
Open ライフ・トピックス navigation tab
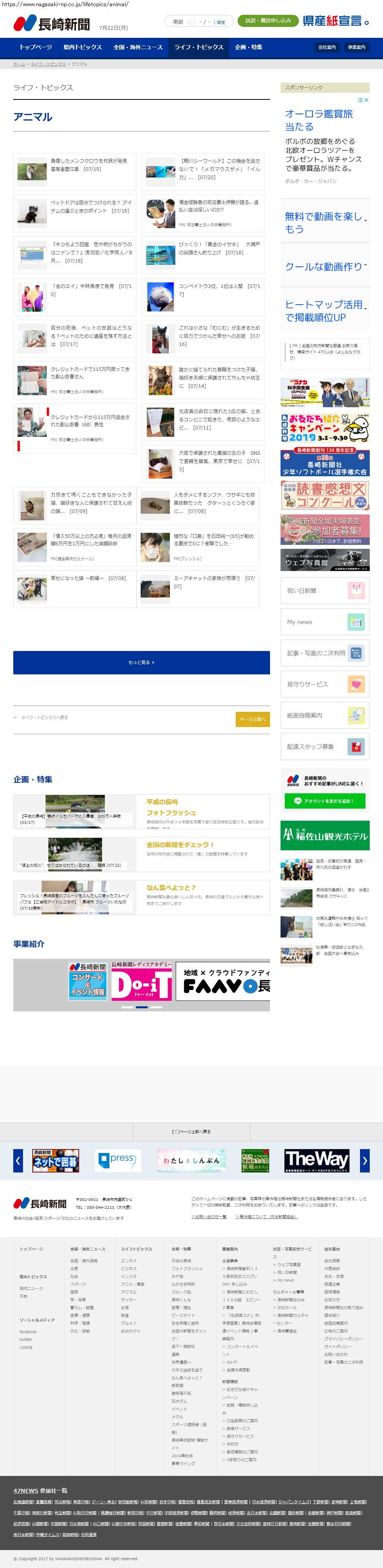tap(199, 48)
